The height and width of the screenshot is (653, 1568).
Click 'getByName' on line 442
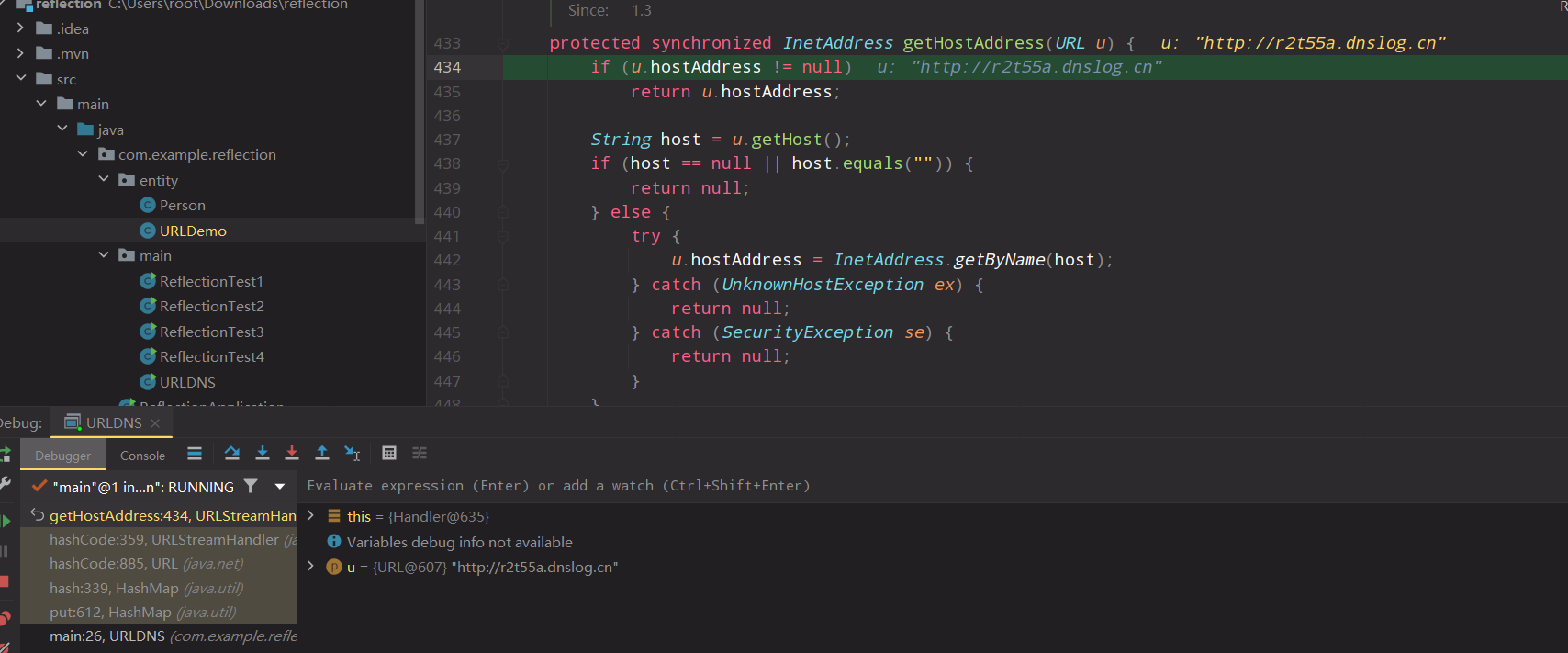[x=999, y=260]
